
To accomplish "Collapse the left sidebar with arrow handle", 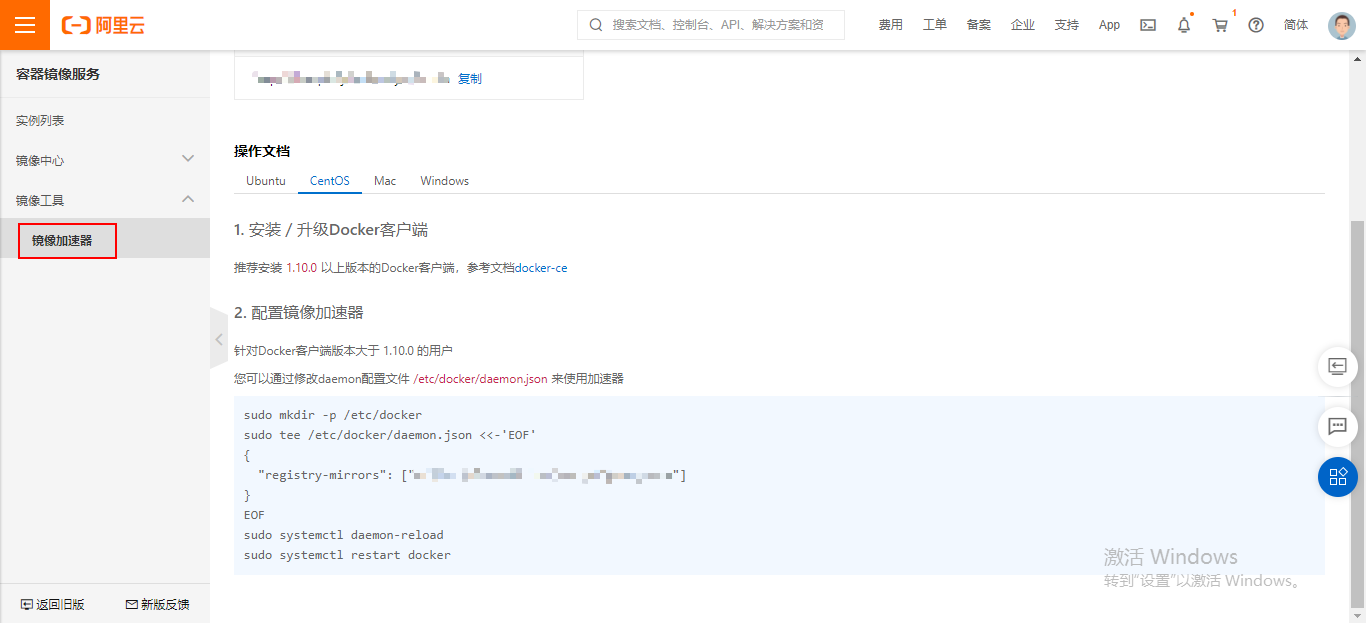I will coord(219,340).
